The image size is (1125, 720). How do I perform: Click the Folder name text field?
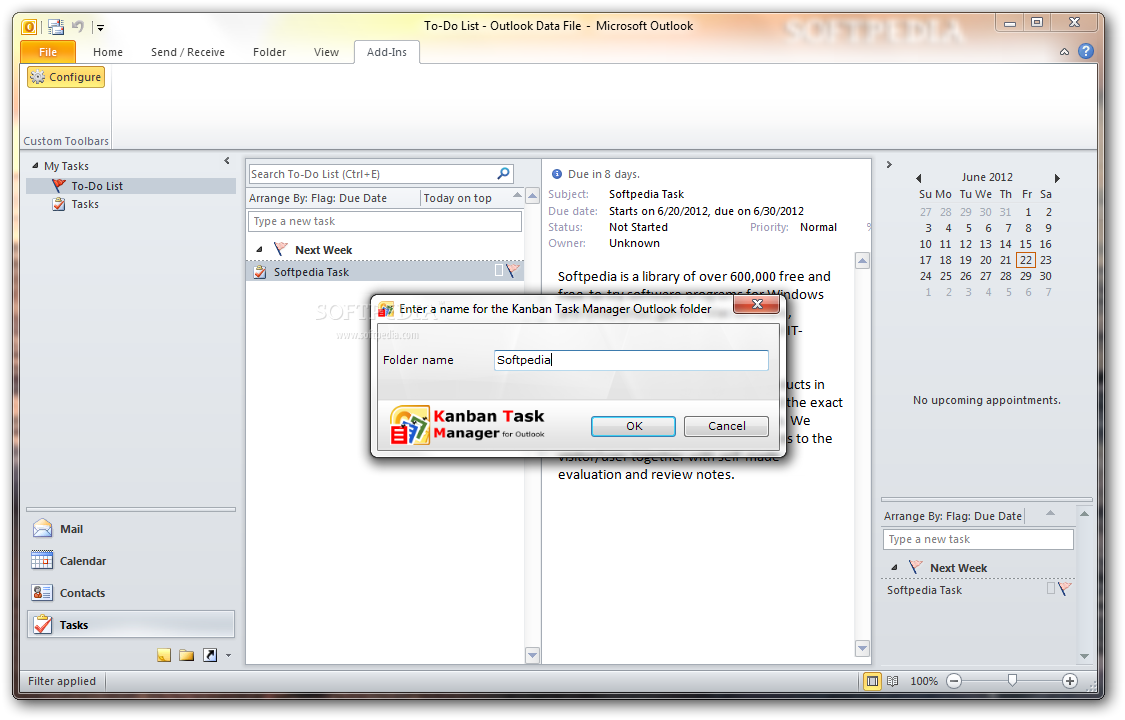click(x=631, y=360)
